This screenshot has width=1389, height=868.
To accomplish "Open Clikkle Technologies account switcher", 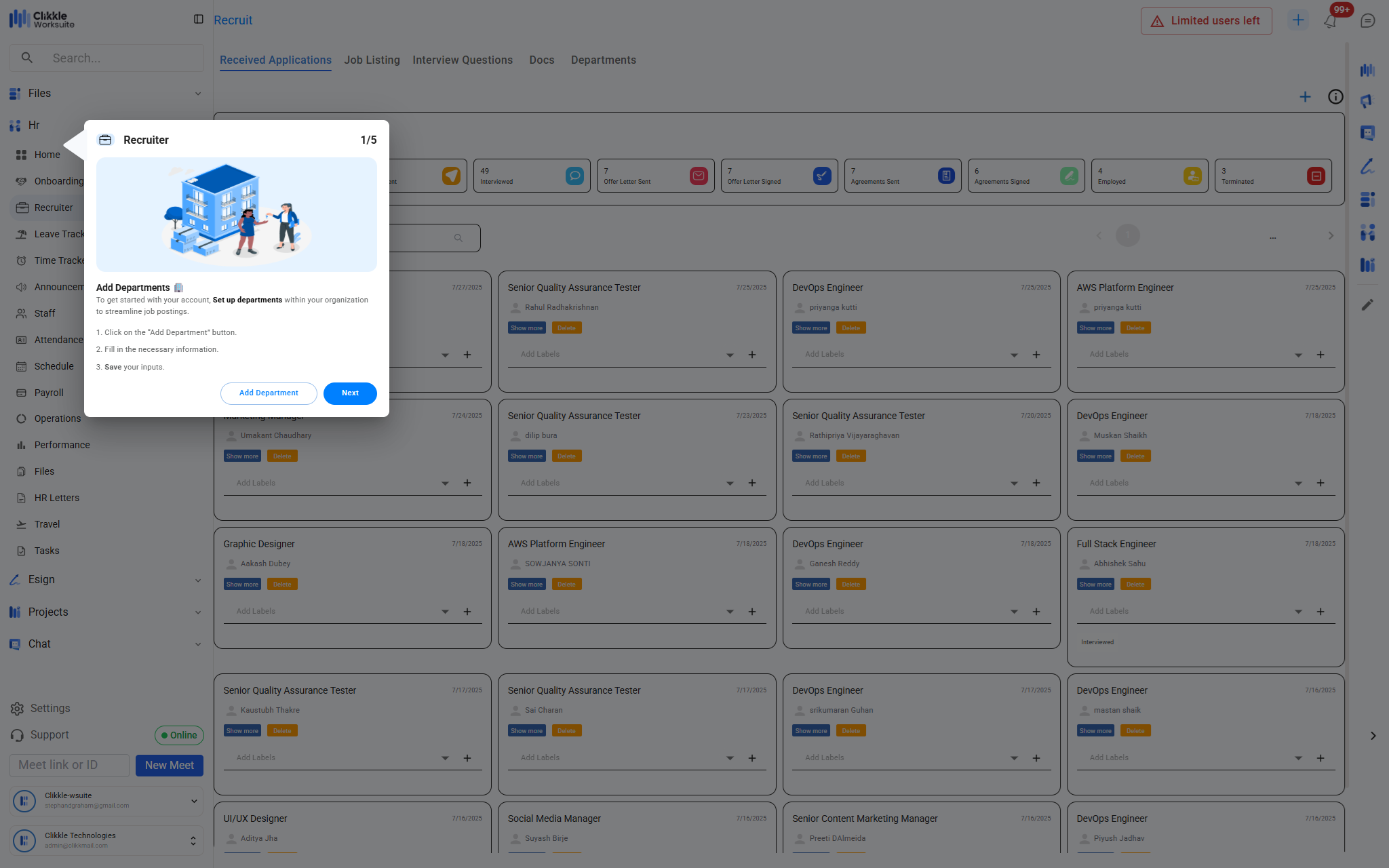I will [193, 841].
